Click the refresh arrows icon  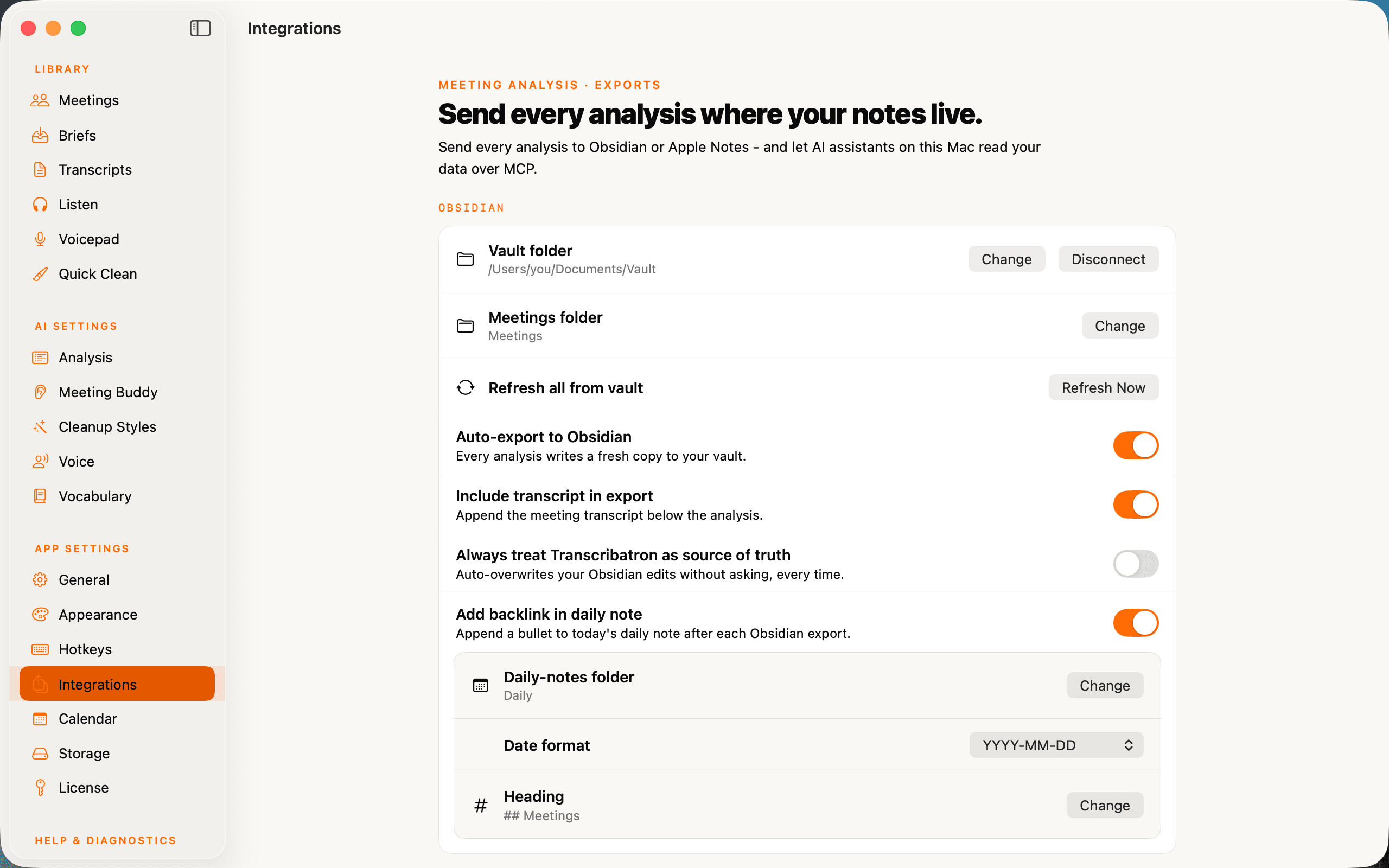coord(466,387)
